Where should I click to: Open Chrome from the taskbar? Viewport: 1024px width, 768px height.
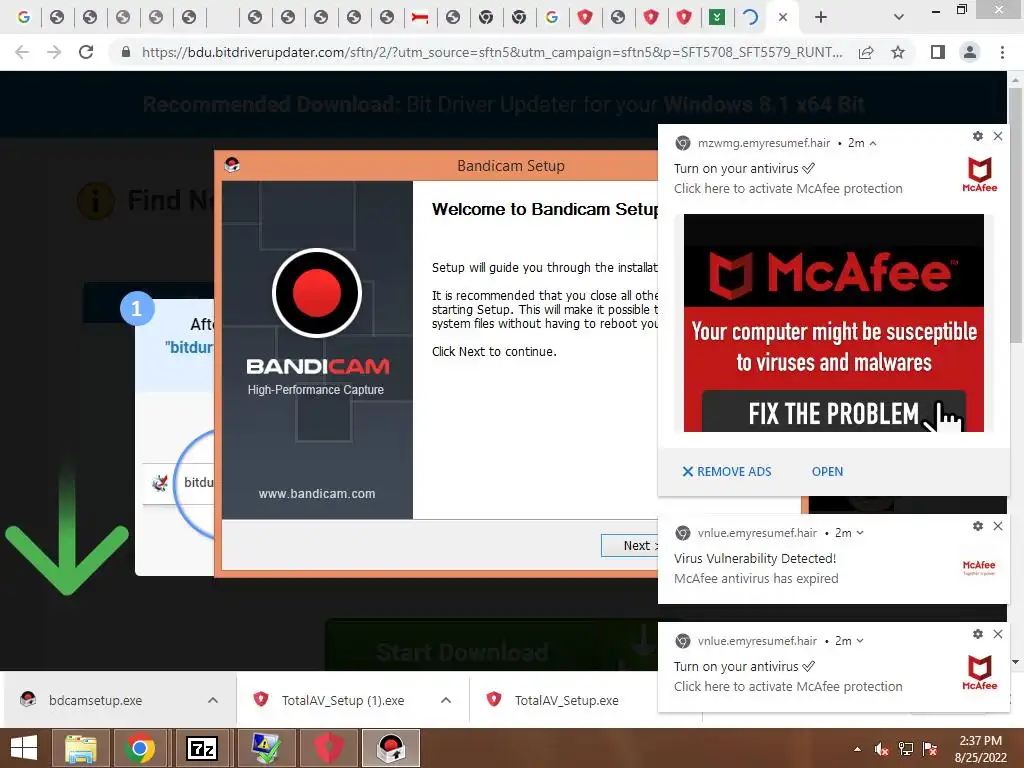[140, 748]
